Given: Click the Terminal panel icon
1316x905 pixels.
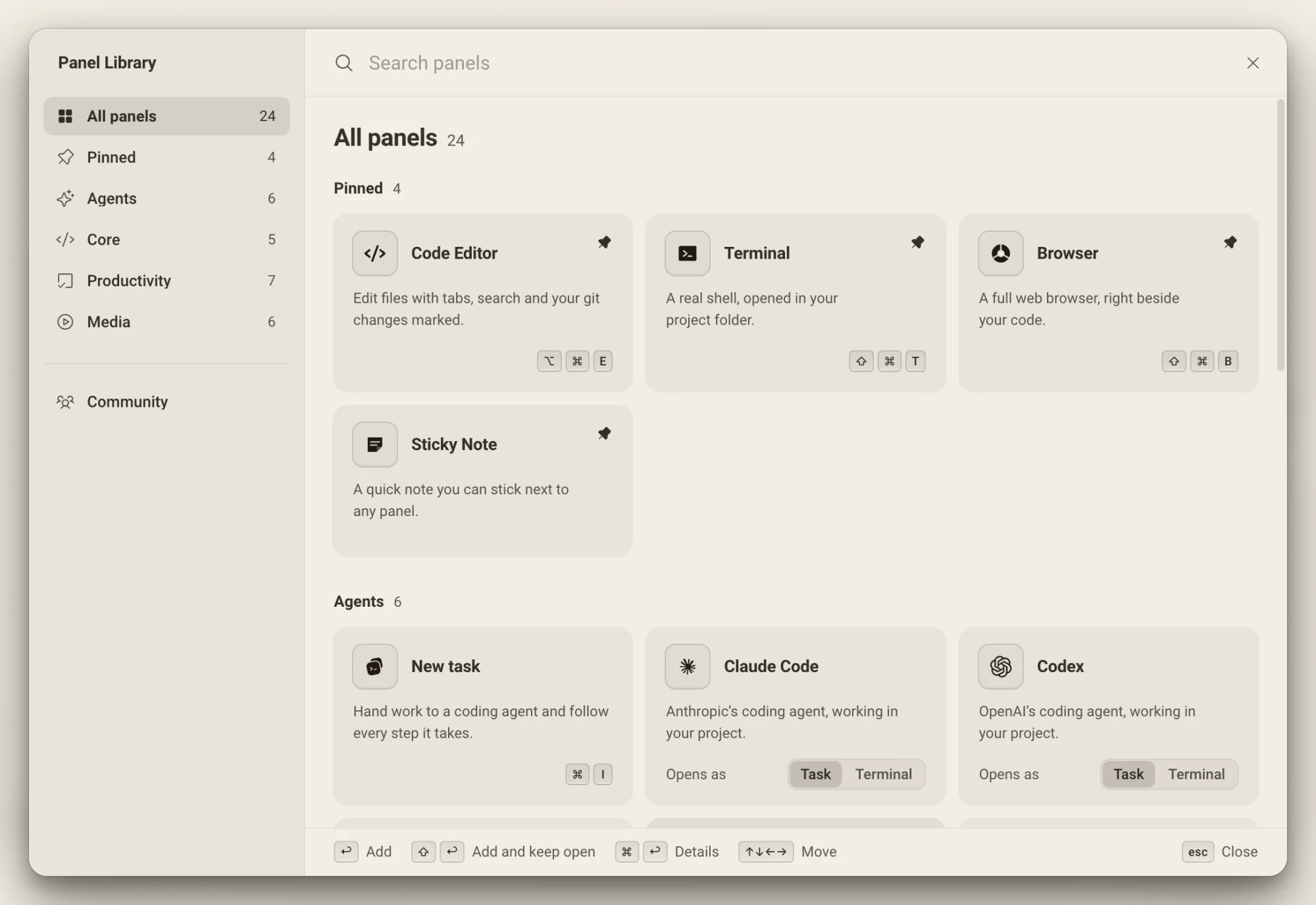Looking at the screenshot, I should [x=687, y=253].
